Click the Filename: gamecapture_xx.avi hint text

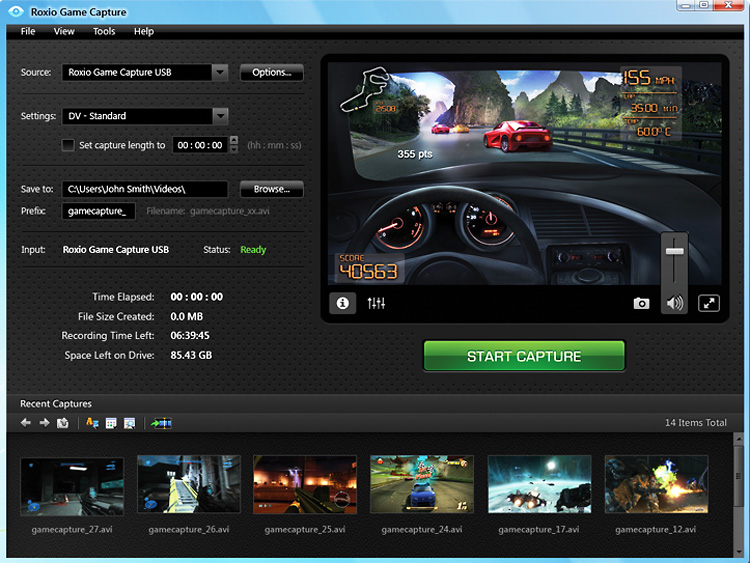click(208, 211)
